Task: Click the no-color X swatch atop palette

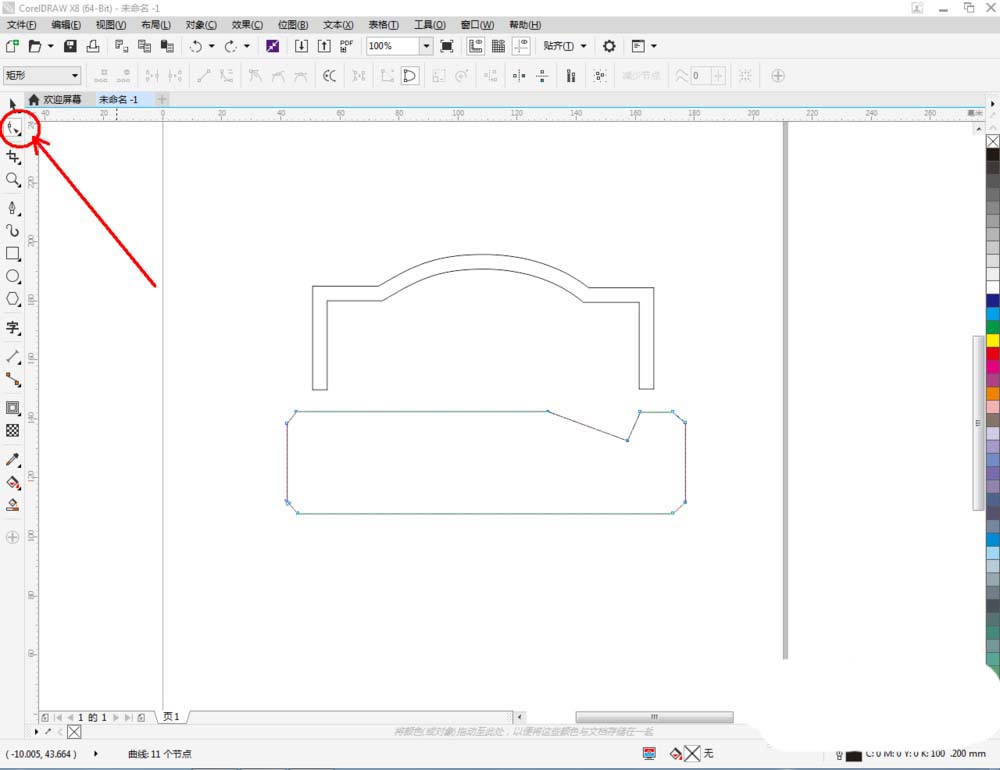Action: click(993, 141)
